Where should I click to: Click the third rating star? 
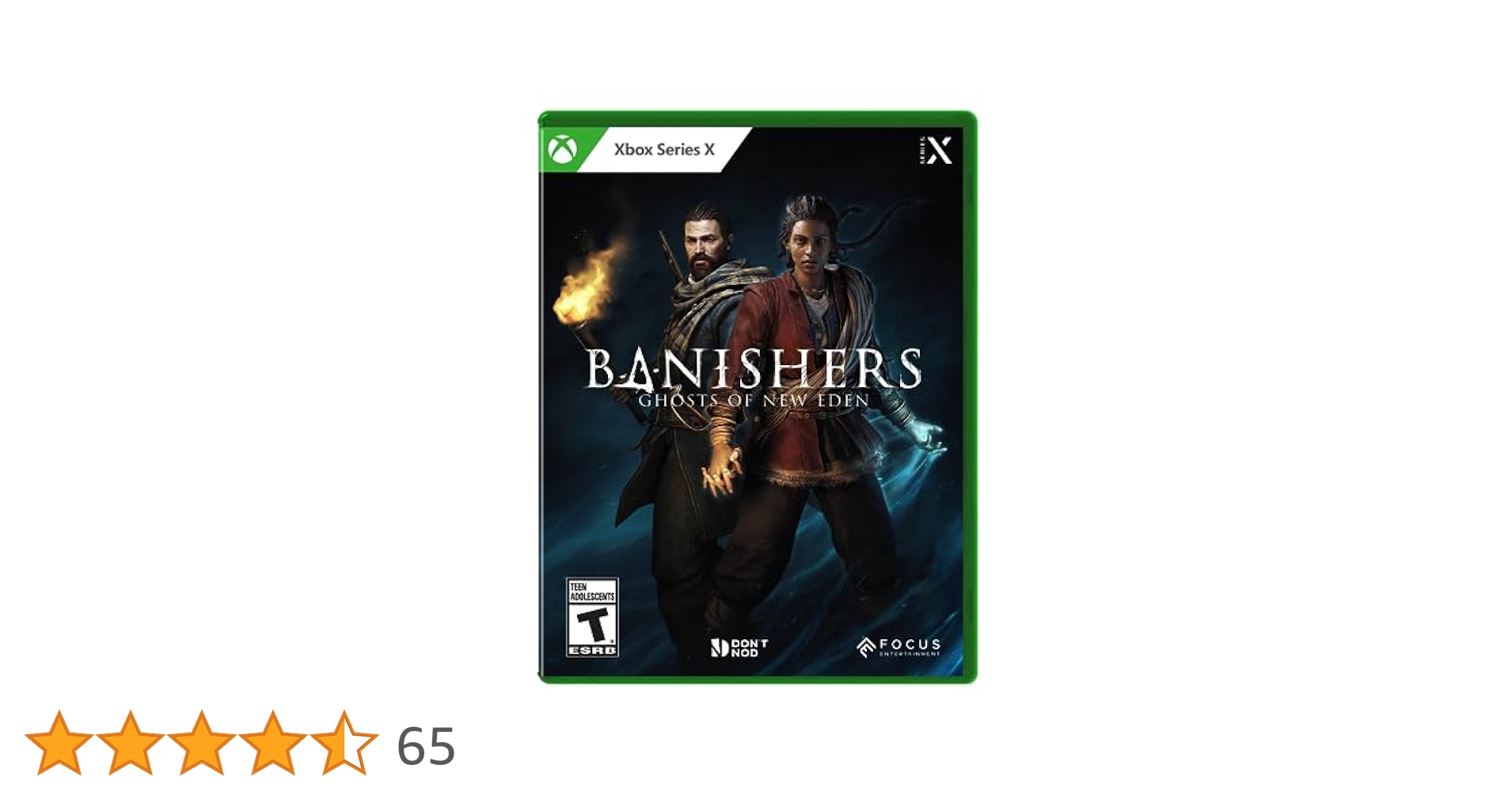click(x=201, y=742)
